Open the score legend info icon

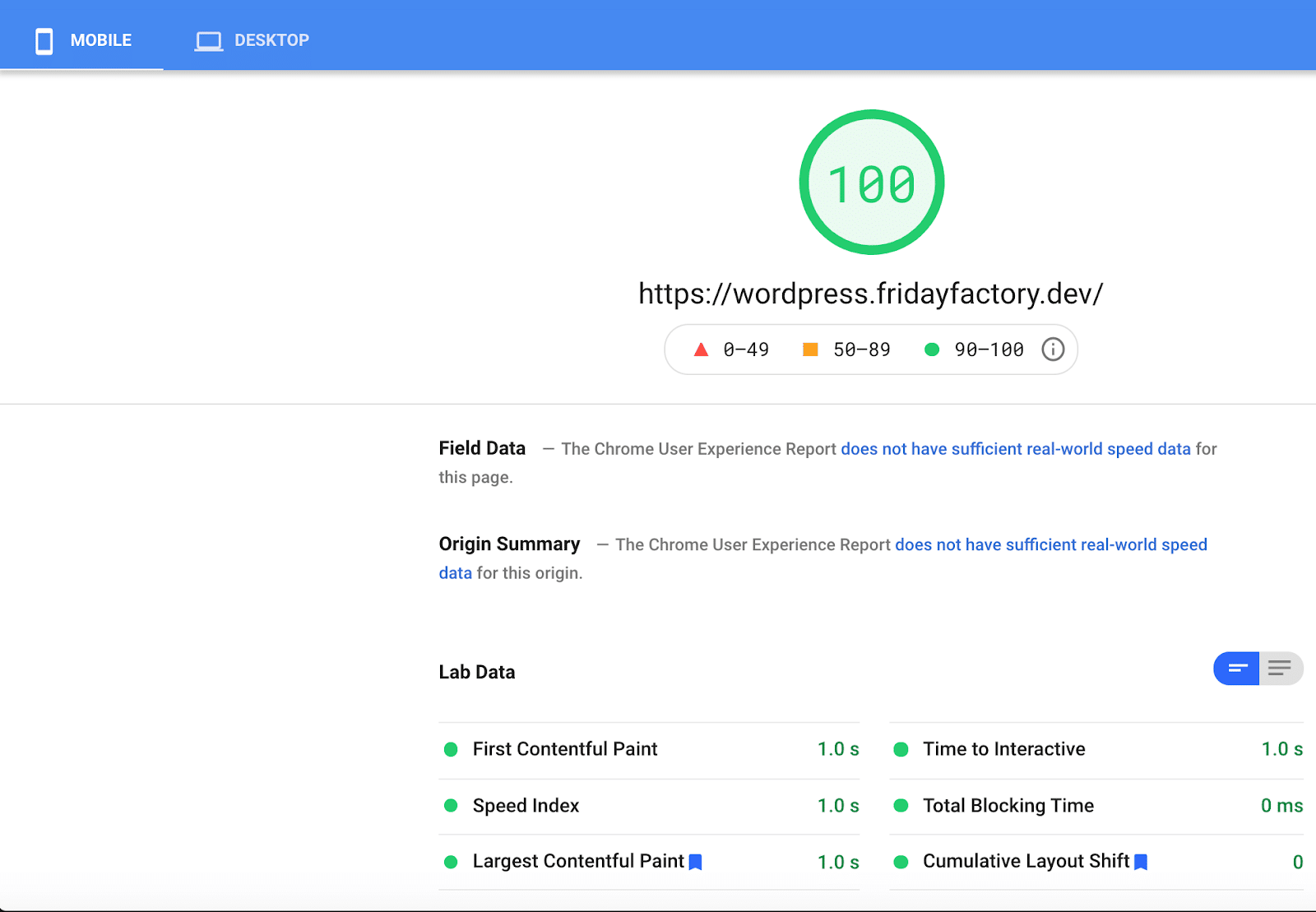(x=1053, y=350)
